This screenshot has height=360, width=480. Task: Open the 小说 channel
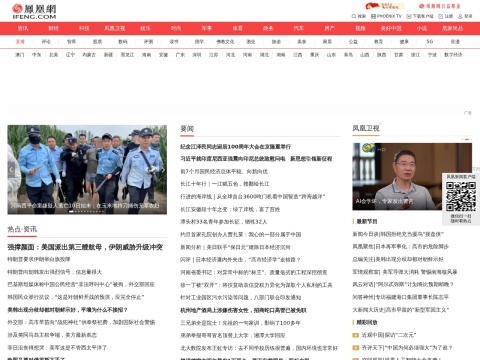422,28
